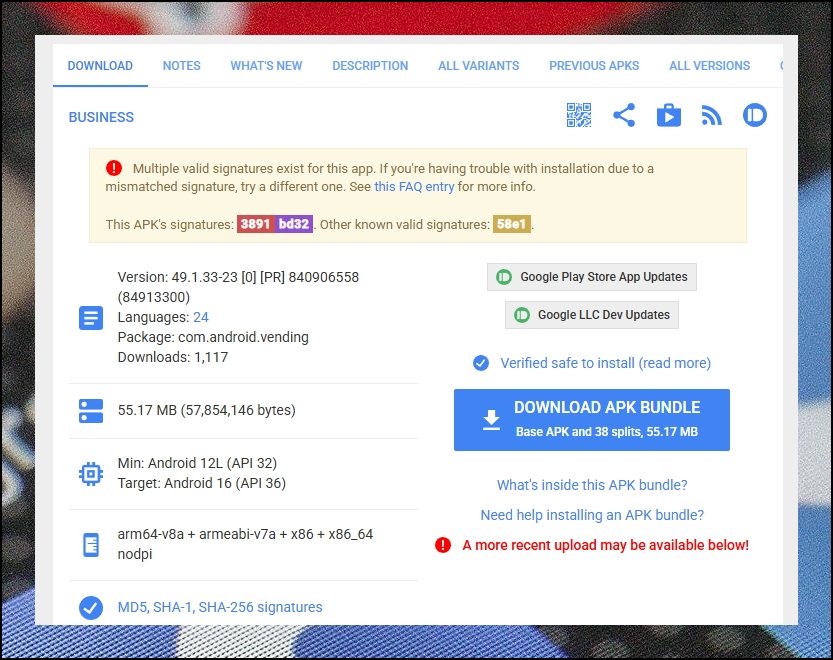The width and height of the screenshot is (833, 660).
Task: Subscribe to Google Play Store App Updates
Action: point(592,277)
